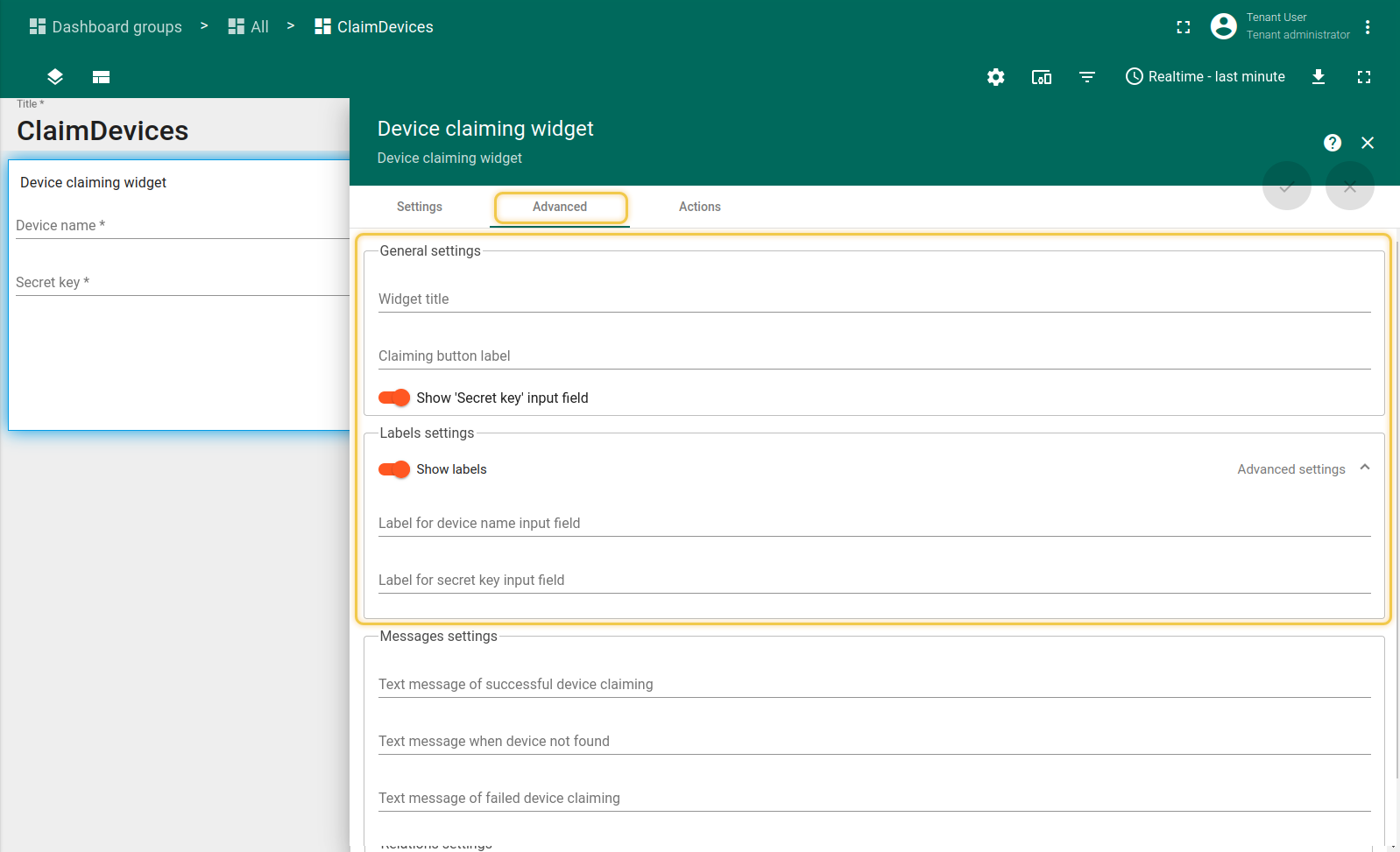Screen dimensions: 1400x852
Task: Click the All breadcrumb link
Action: [249, 27]
